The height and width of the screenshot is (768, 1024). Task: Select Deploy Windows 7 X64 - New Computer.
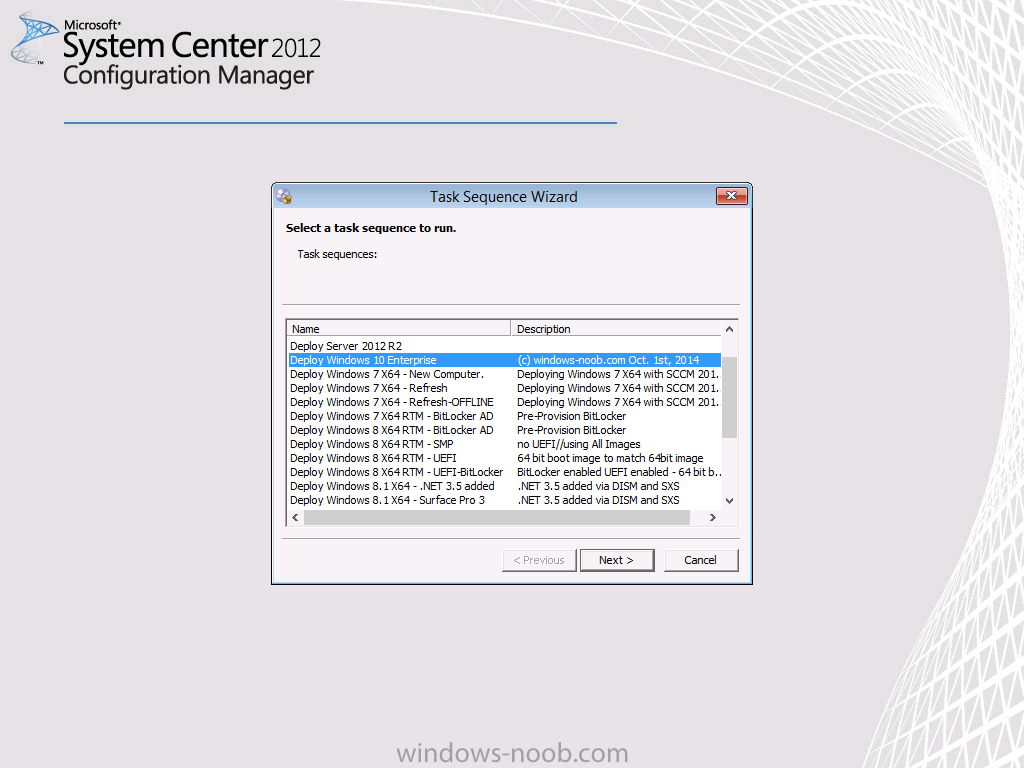pos(505,374)
